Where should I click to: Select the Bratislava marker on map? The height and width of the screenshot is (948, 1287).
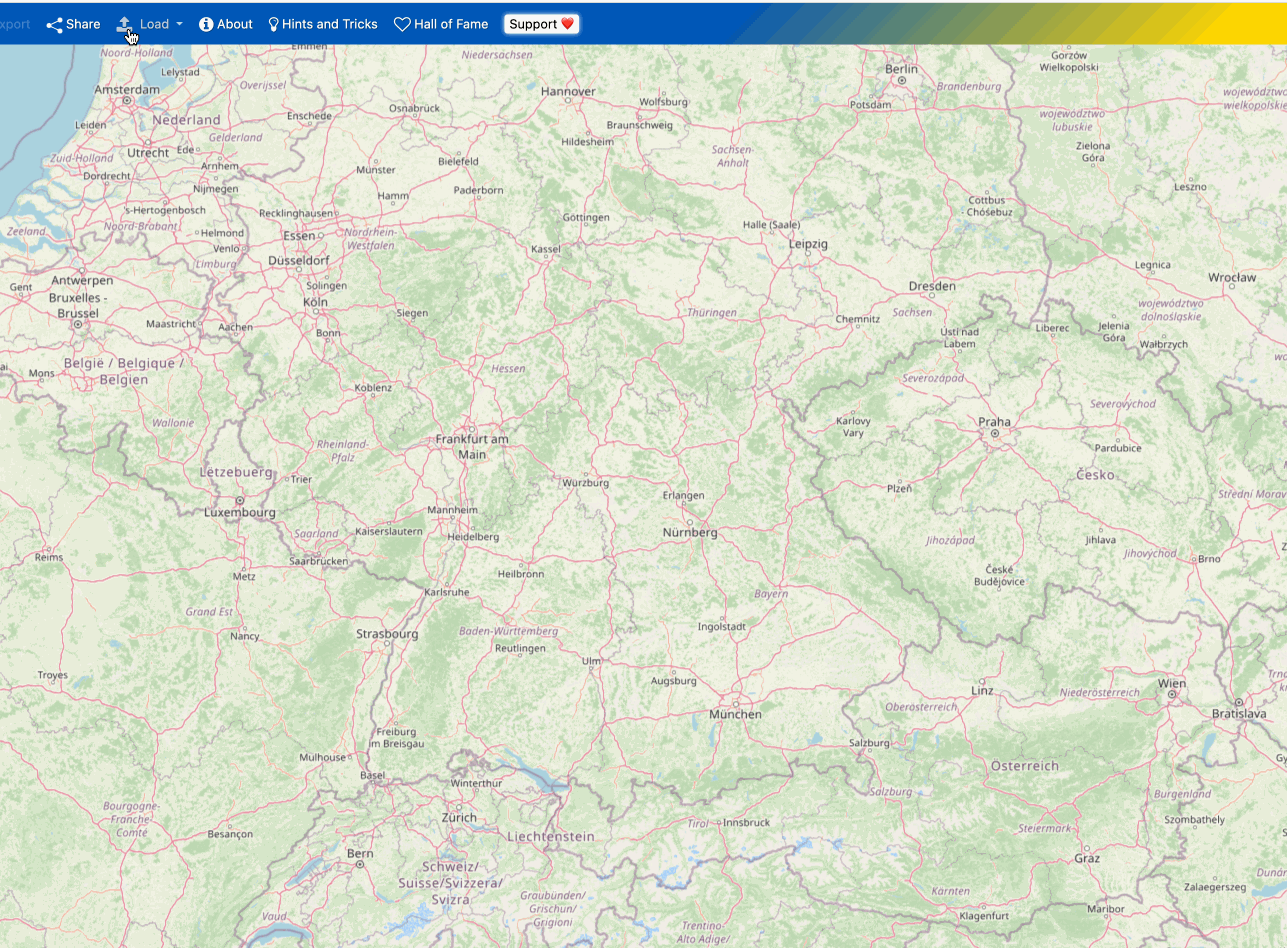coord(1238,702)
